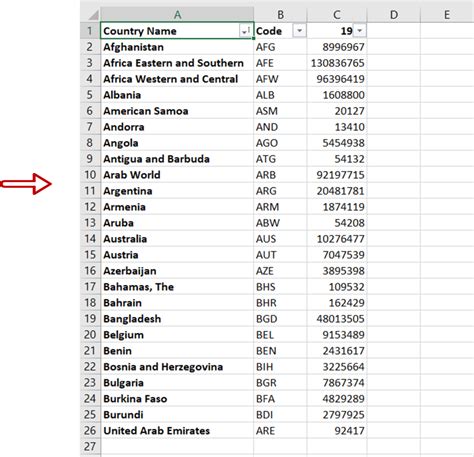Select the American Samoa cell
Screen dimensions: 474x457
(177, 111)
